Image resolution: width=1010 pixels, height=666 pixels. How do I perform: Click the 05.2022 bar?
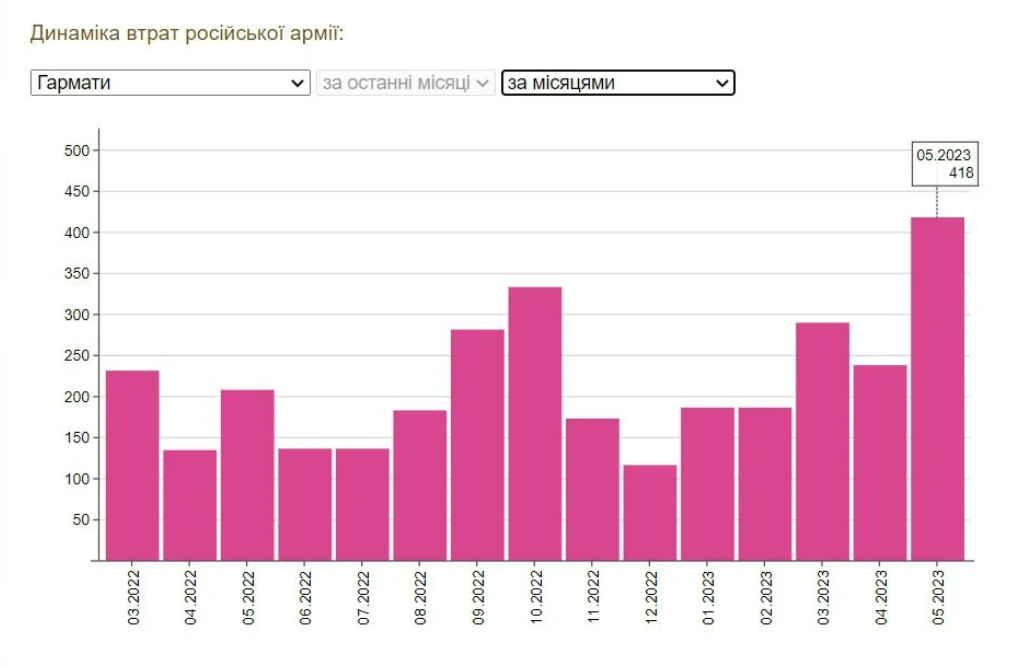[247, 475]
